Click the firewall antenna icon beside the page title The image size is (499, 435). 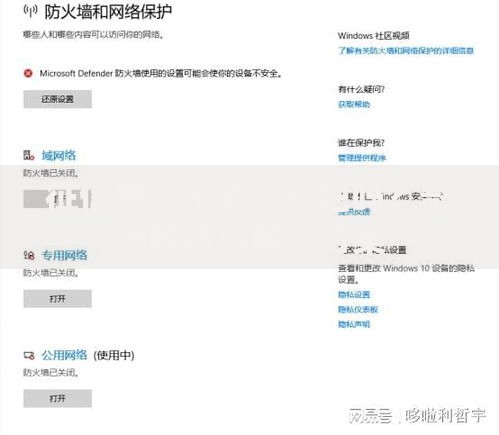click(30, 11)
